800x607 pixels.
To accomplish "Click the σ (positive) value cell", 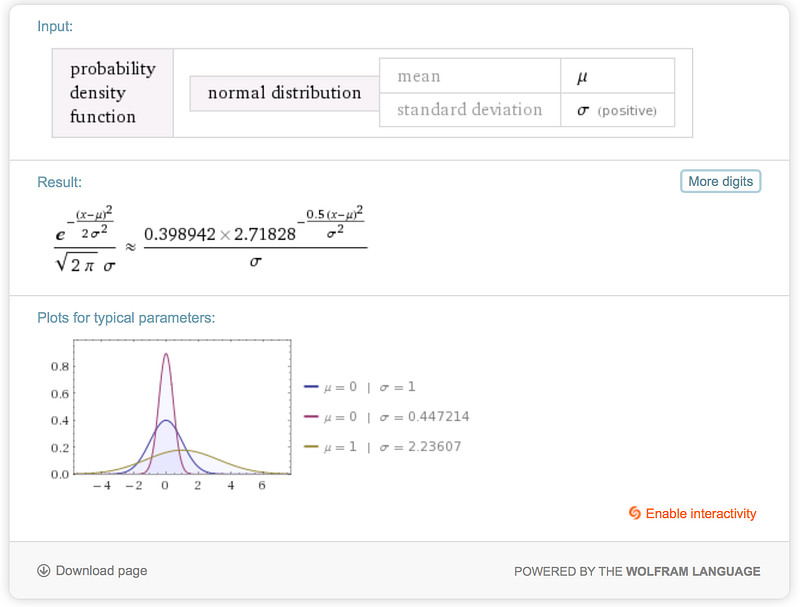I will 617,110.
